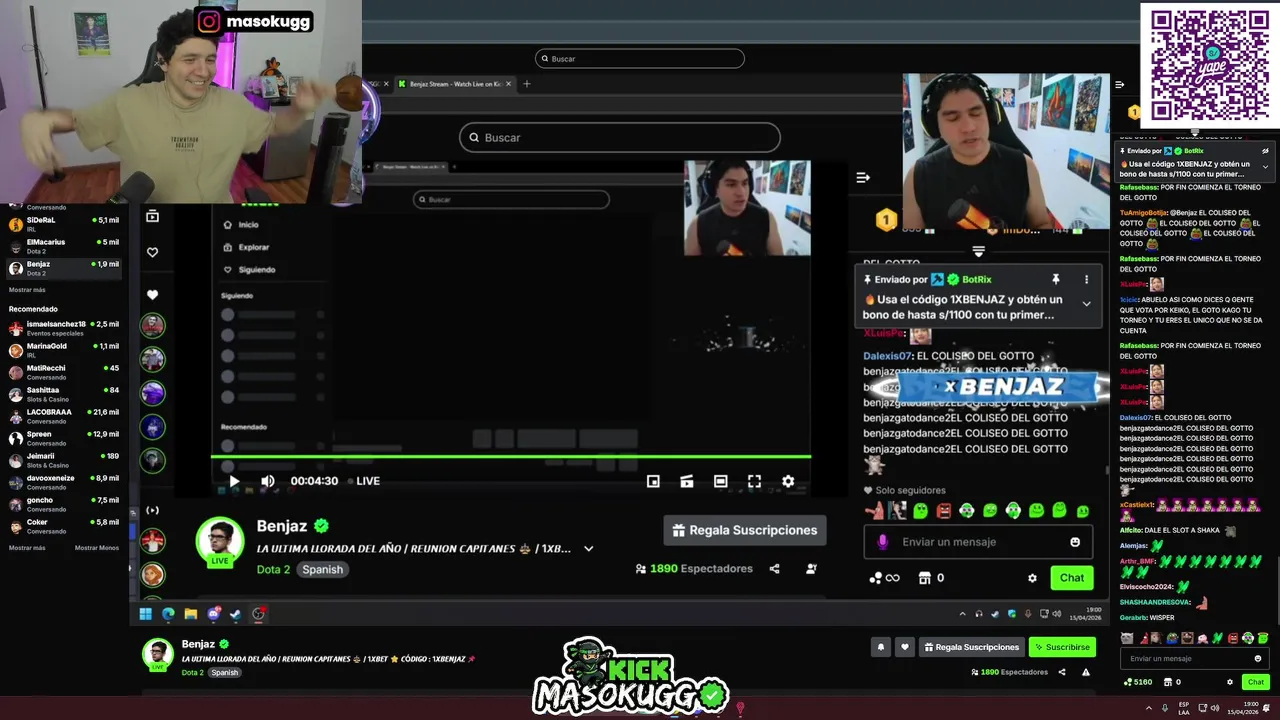Click the Buscar search field in nested browser

pyautogui.click(x=620, y=137)
